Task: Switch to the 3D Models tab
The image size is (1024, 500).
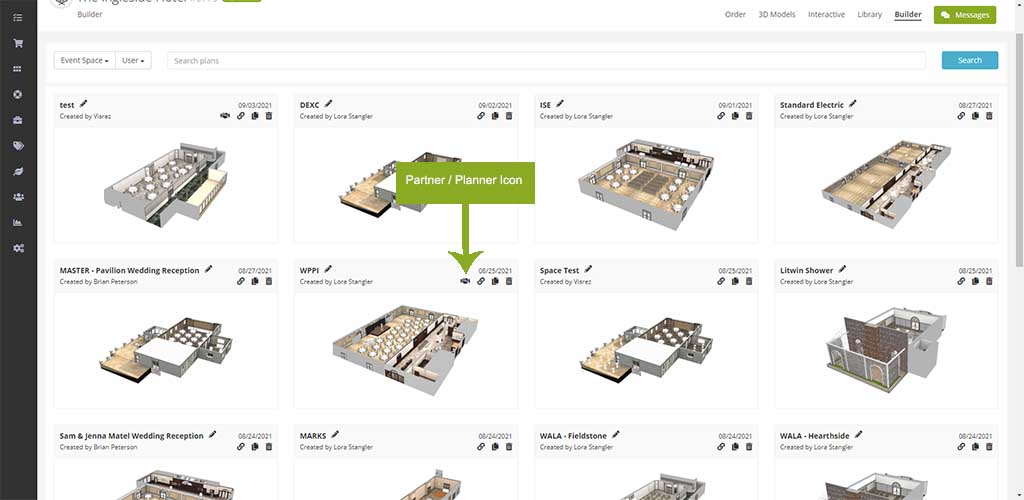Action: tap(777, 15)
